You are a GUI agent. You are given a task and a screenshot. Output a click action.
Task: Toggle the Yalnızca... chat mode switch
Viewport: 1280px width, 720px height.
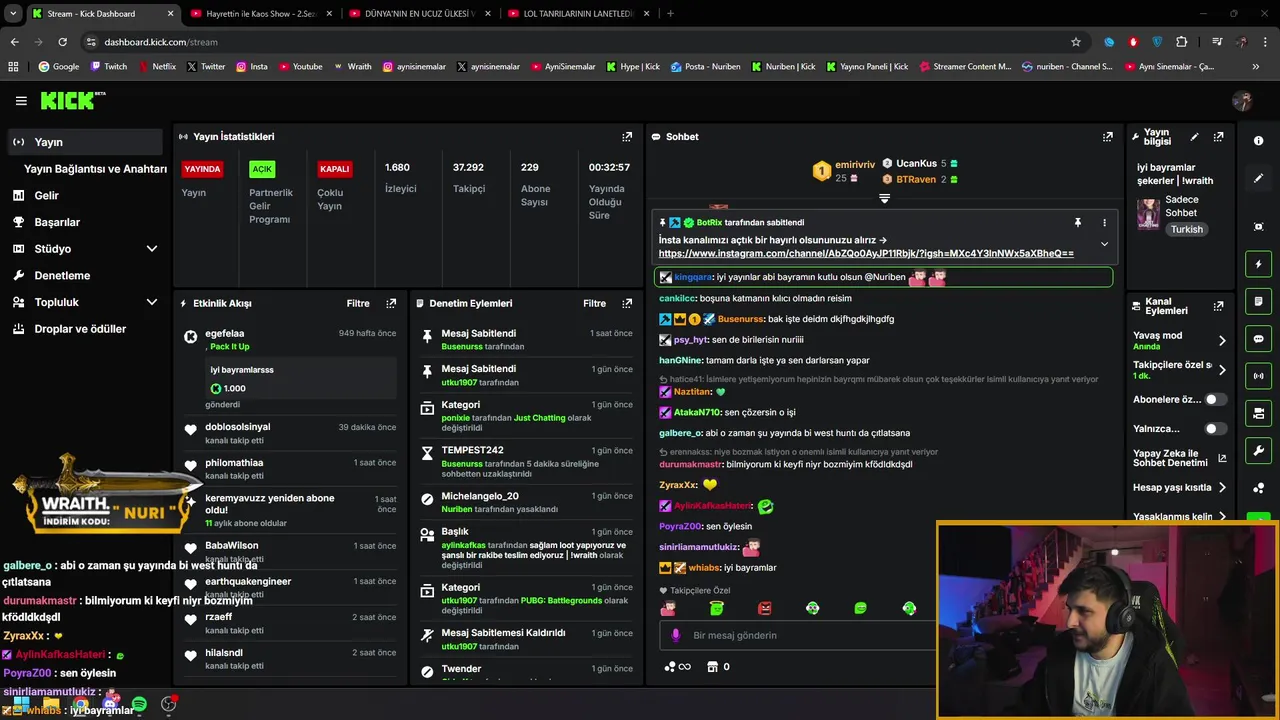1215,429
